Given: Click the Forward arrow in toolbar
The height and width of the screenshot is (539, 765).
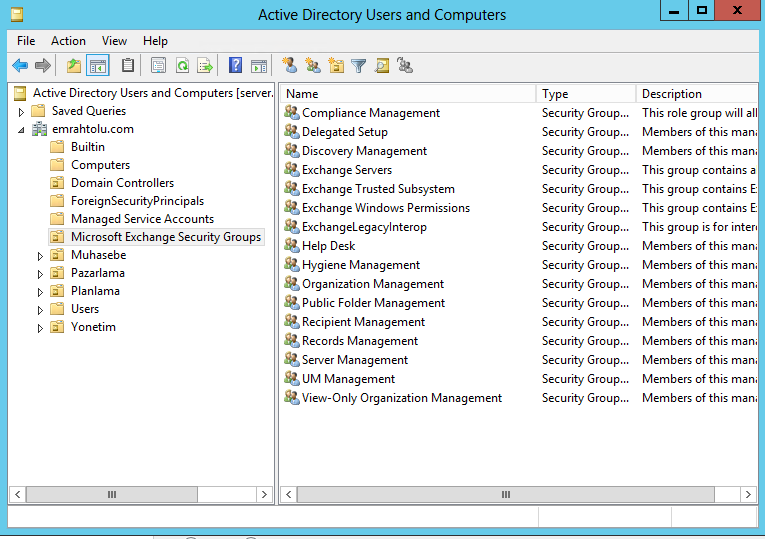Looking at the screenshot, I should coord(43,65).
